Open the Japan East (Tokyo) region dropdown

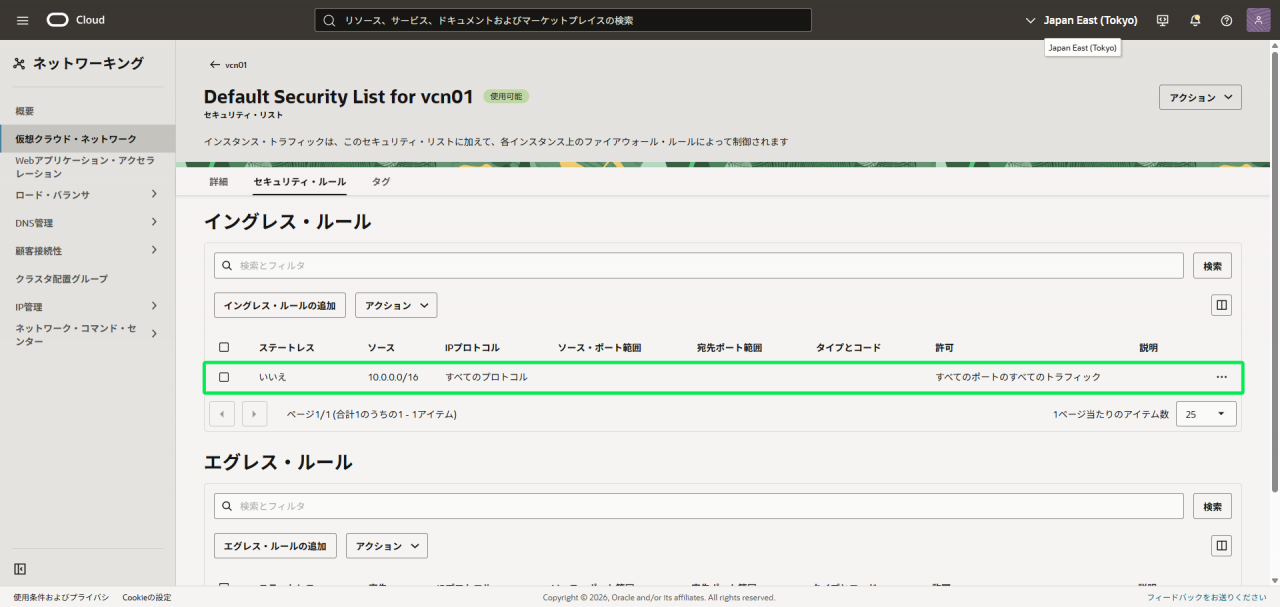point(1082,20)
